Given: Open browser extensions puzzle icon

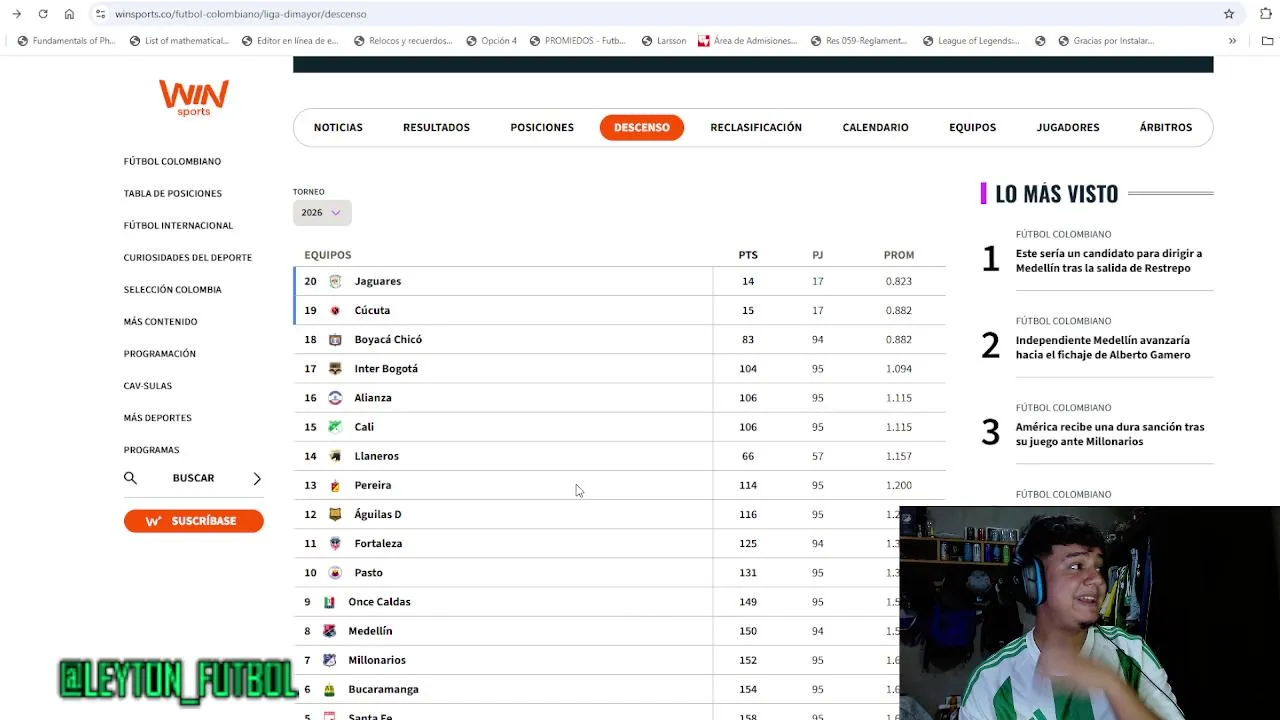Looking at the screenshot, I should pyautogui.click(x=1265, y=14).
